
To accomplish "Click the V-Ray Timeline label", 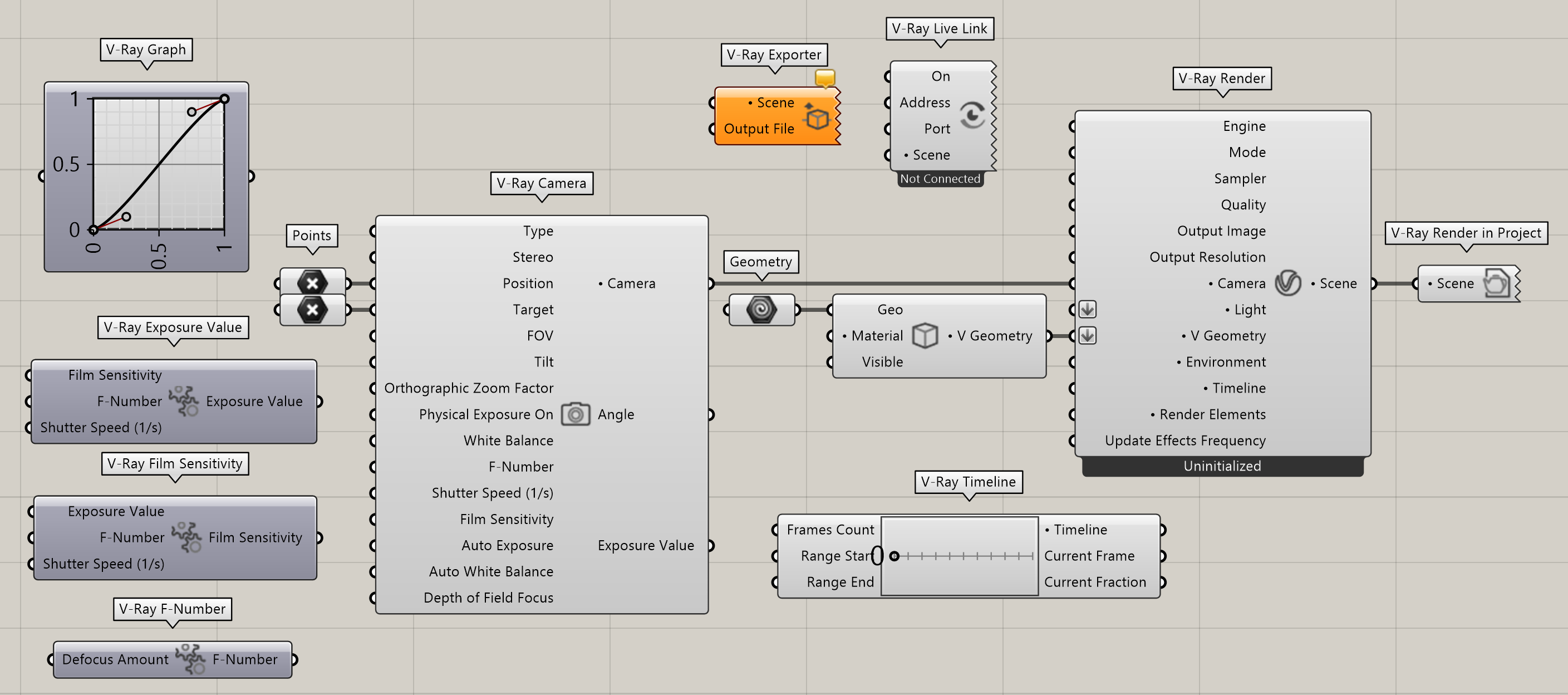I will 969,481.
